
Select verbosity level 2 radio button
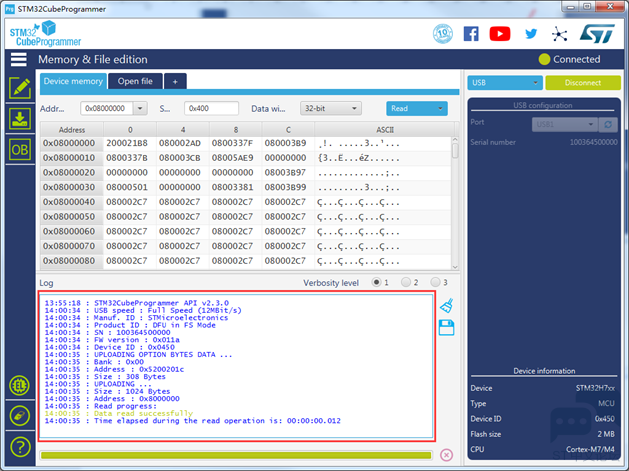406,282
